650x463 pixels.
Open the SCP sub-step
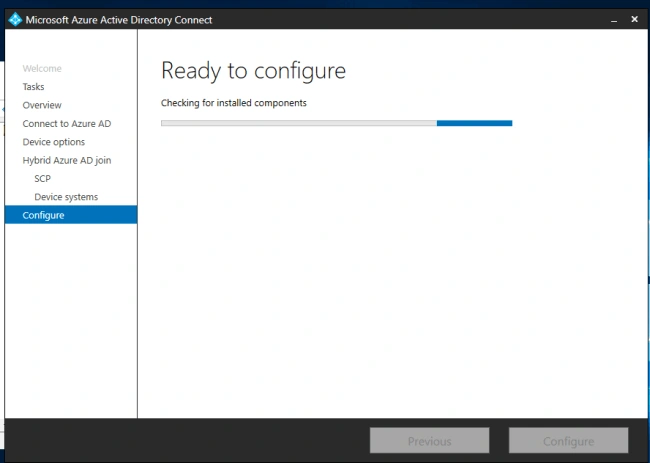click(x=42, y=178)
